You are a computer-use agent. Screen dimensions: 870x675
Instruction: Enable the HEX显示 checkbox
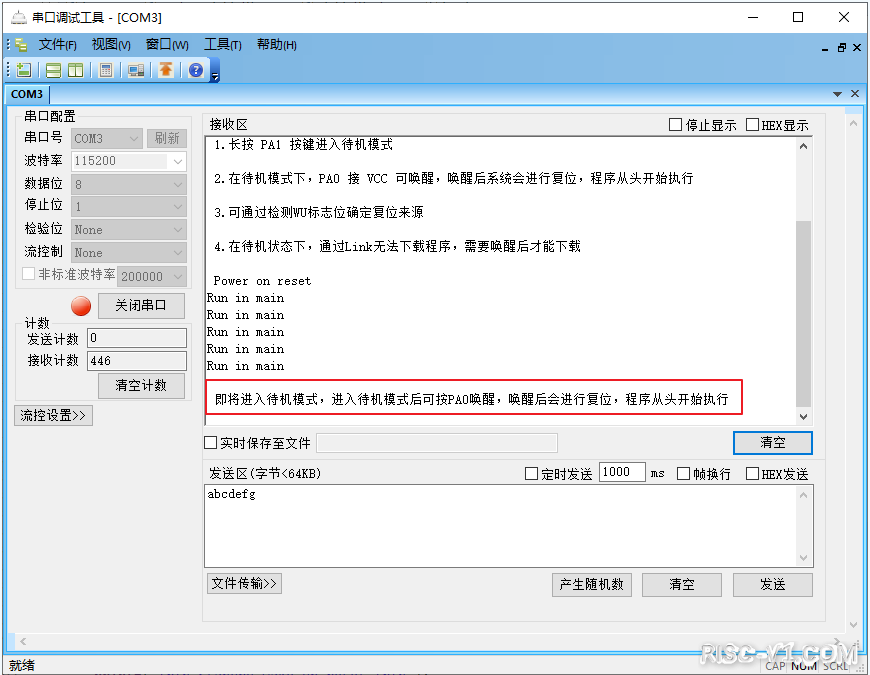pos(752,125)
